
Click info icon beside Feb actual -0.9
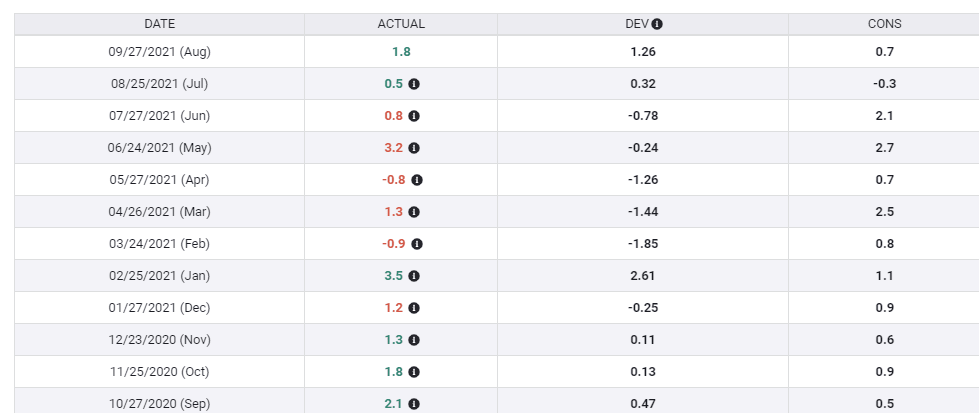tap(417, 244)
